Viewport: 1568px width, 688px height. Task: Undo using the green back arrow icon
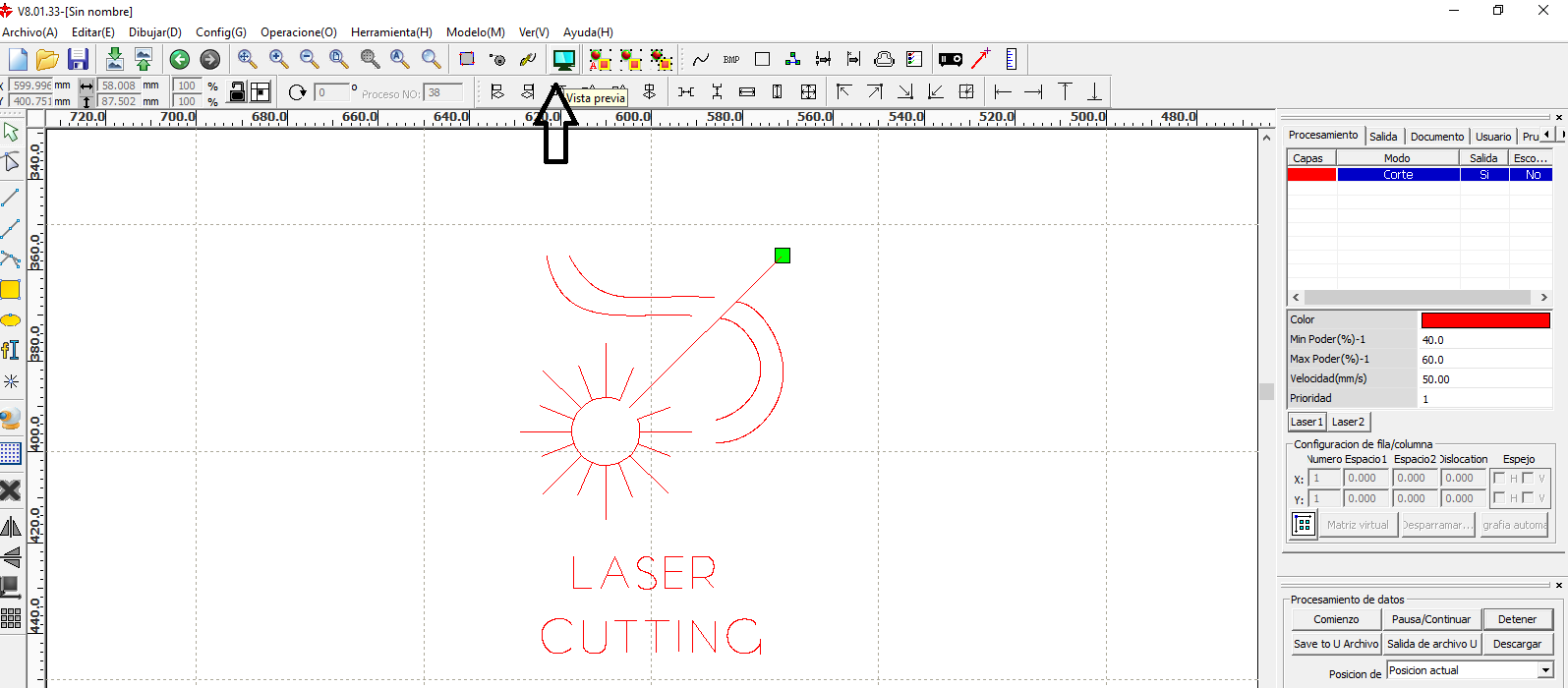[179, 60]
